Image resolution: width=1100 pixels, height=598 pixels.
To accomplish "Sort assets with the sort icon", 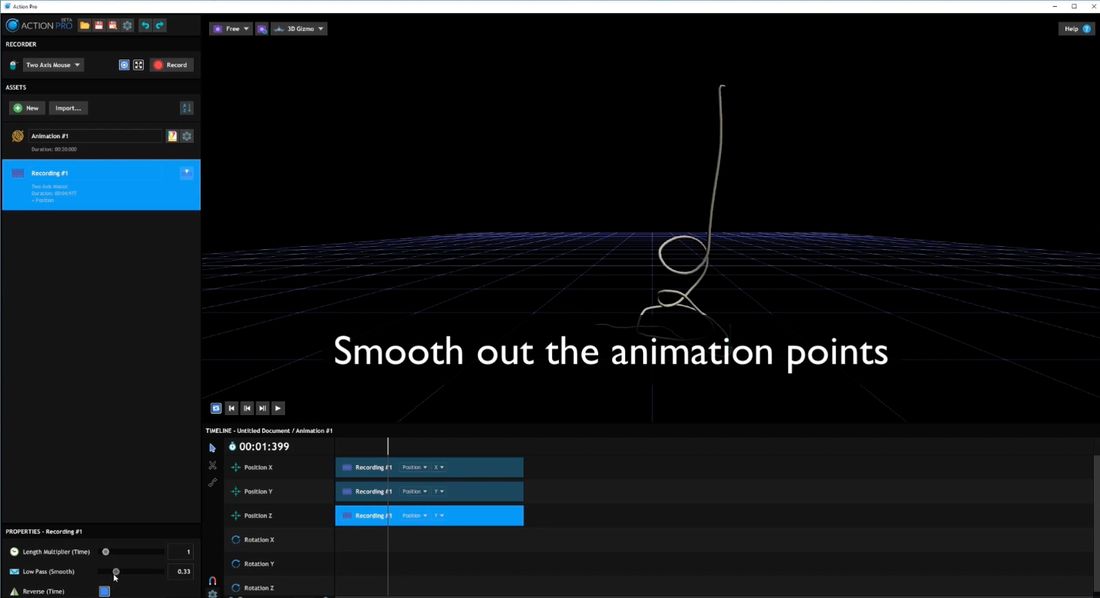I will (186, 108).
